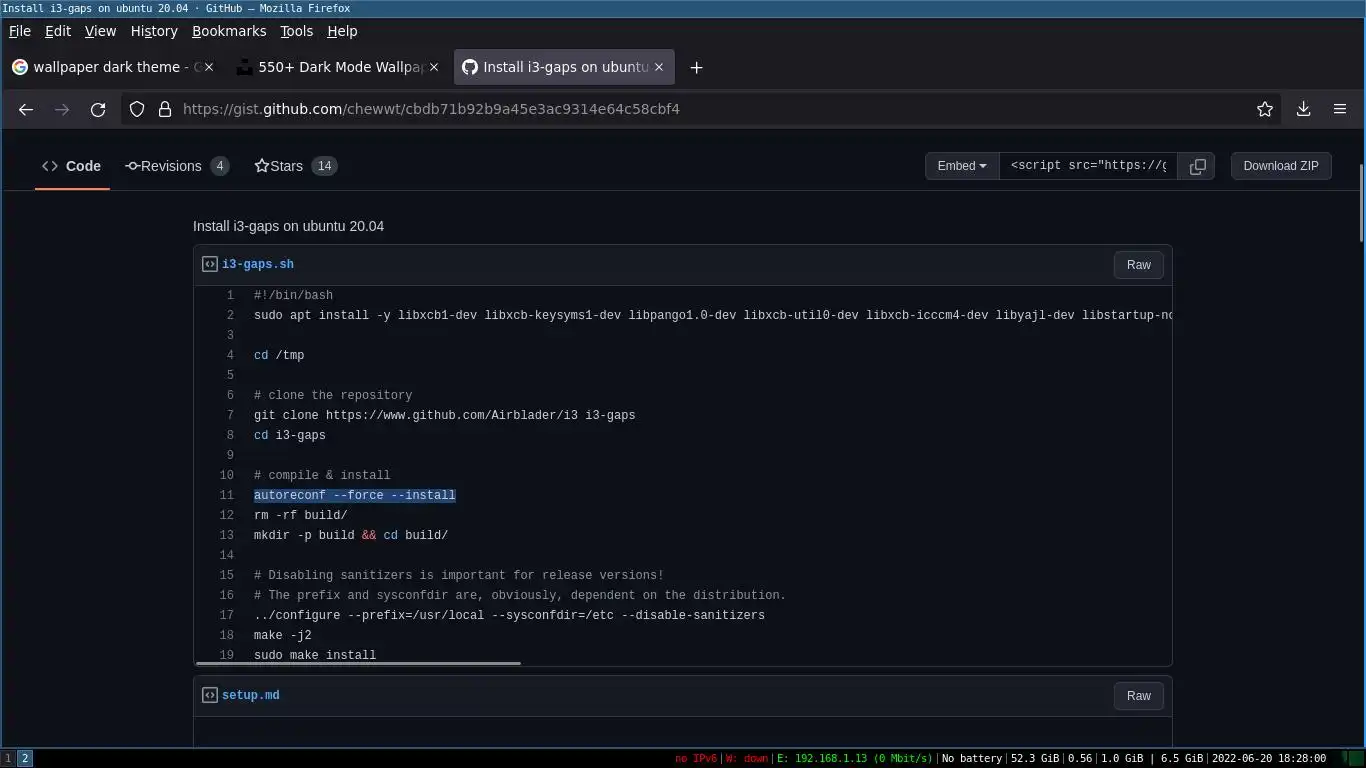Viewport: 1366px width, 768px height.
Task: Click the 'no IPv6' status entry
Action: (695, 759)
